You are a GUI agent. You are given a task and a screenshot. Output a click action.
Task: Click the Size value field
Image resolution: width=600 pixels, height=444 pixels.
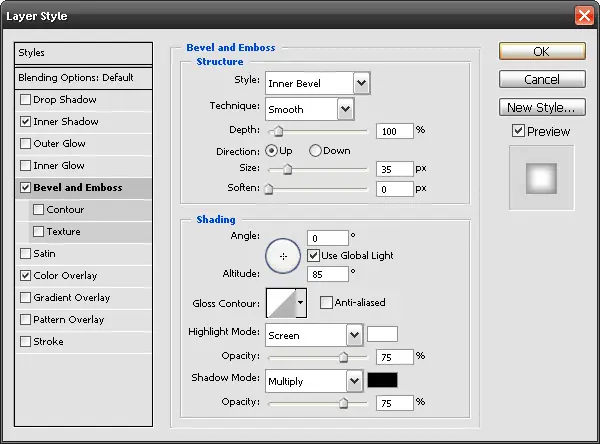395,169
